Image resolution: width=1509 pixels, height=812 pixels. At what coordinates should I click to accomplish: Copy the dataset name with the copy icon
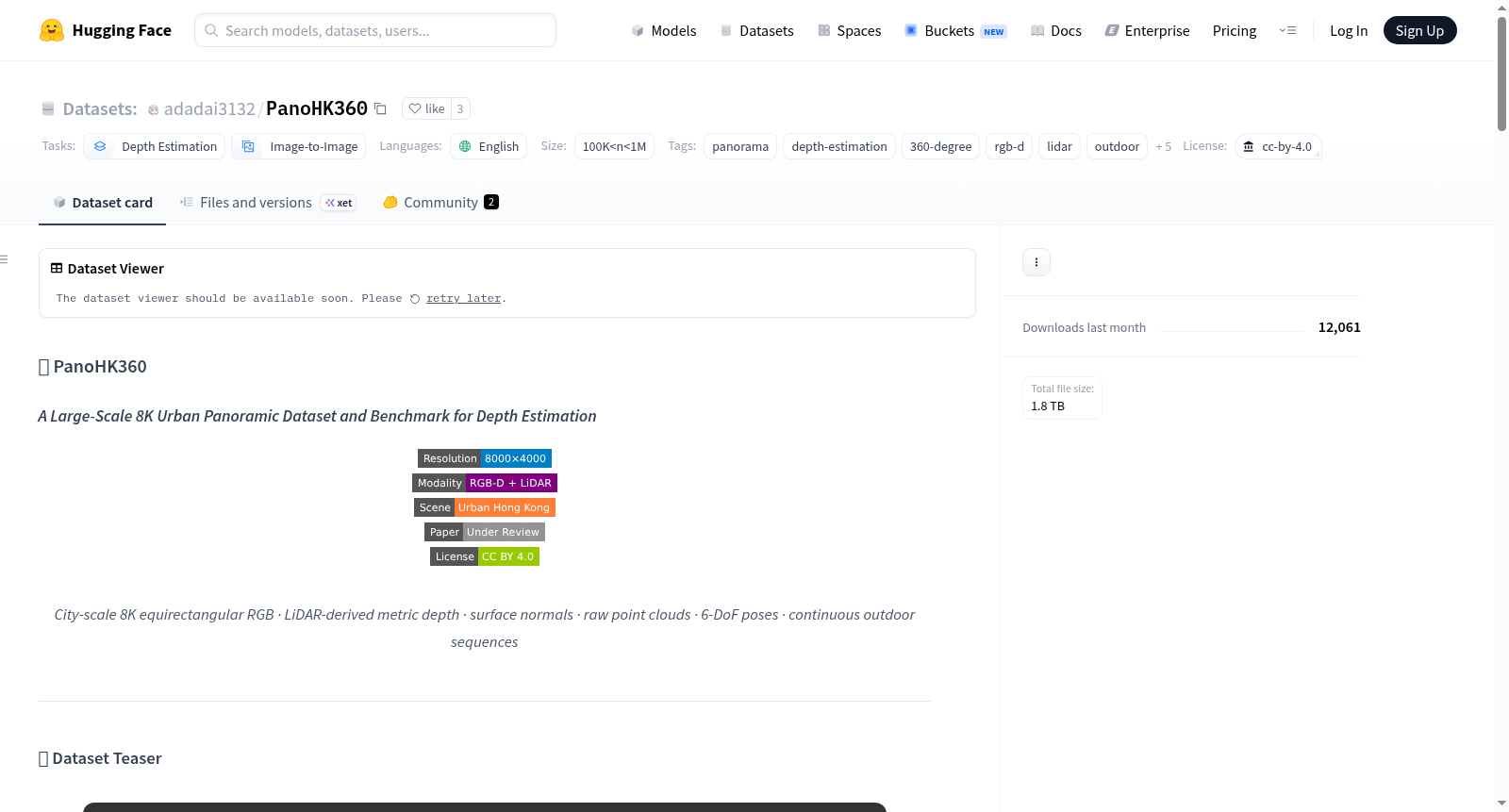380,108
